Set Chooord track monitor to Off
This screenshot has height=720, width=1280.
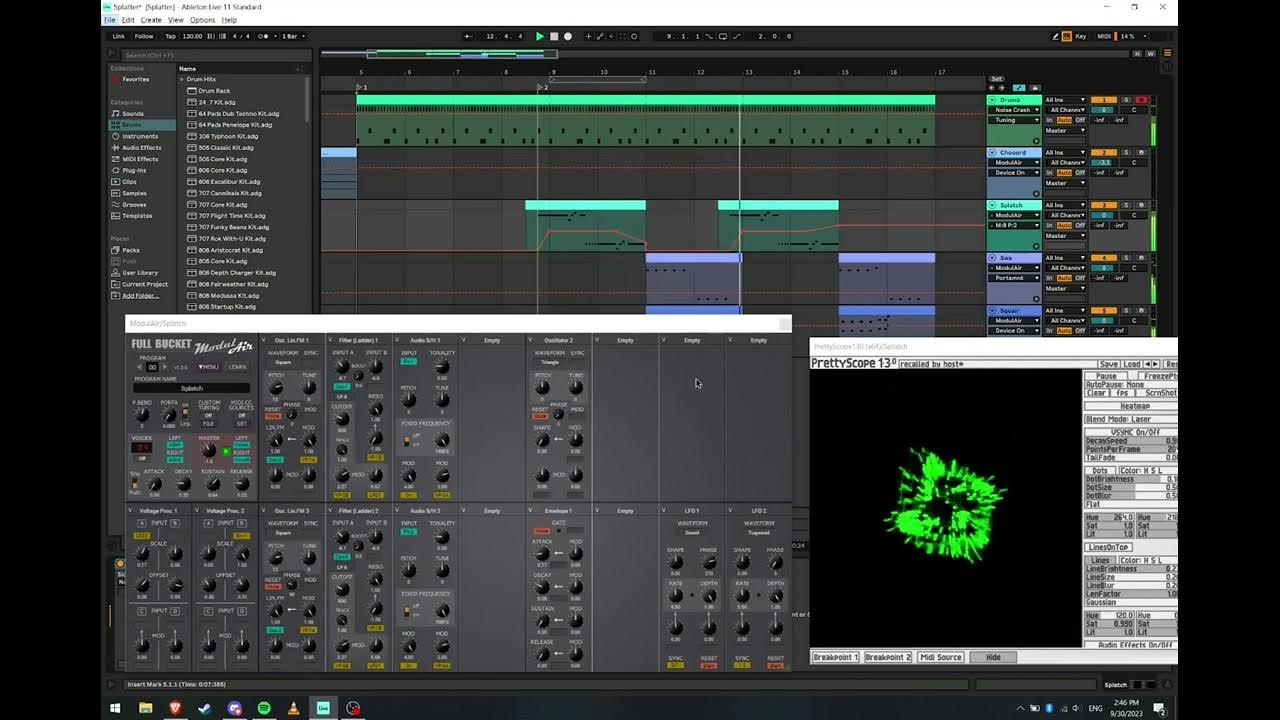(1080, 173)
